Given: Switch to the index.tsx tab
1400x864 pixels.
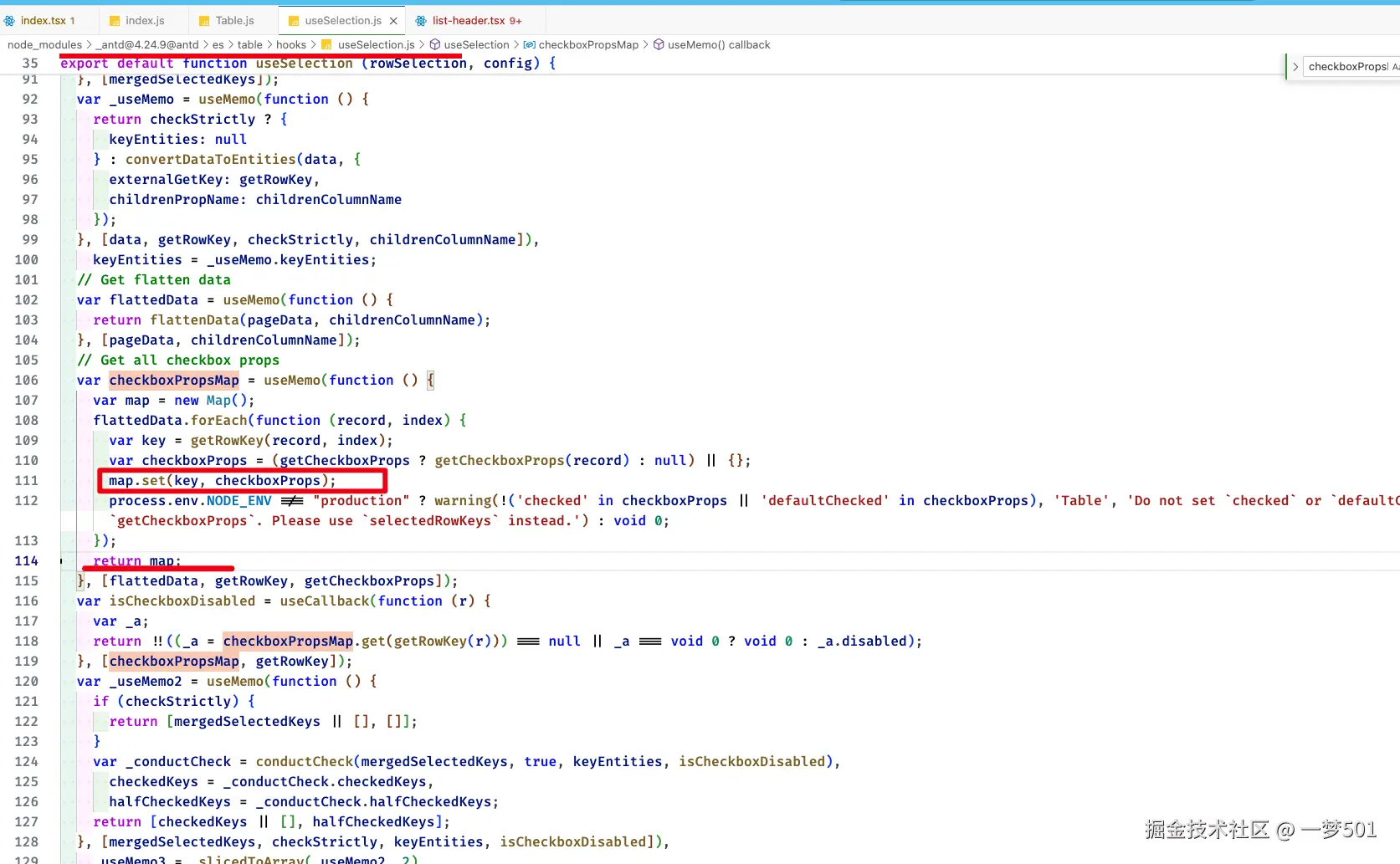Looking at the screenshot, I should coord(48,21).
